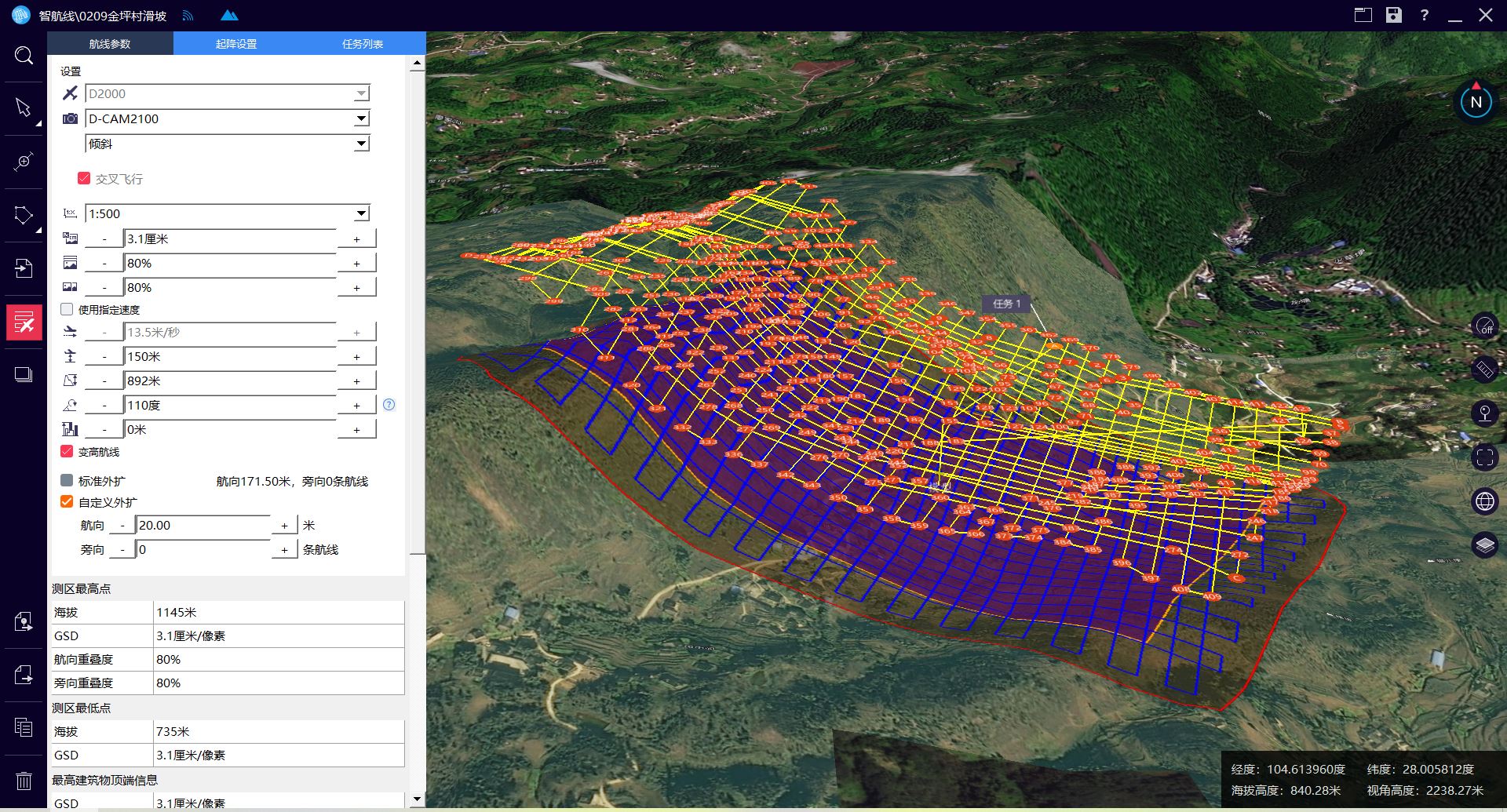Increase the 150米 height with plus button
The image size is (1507, 812).
click(356, 357)
